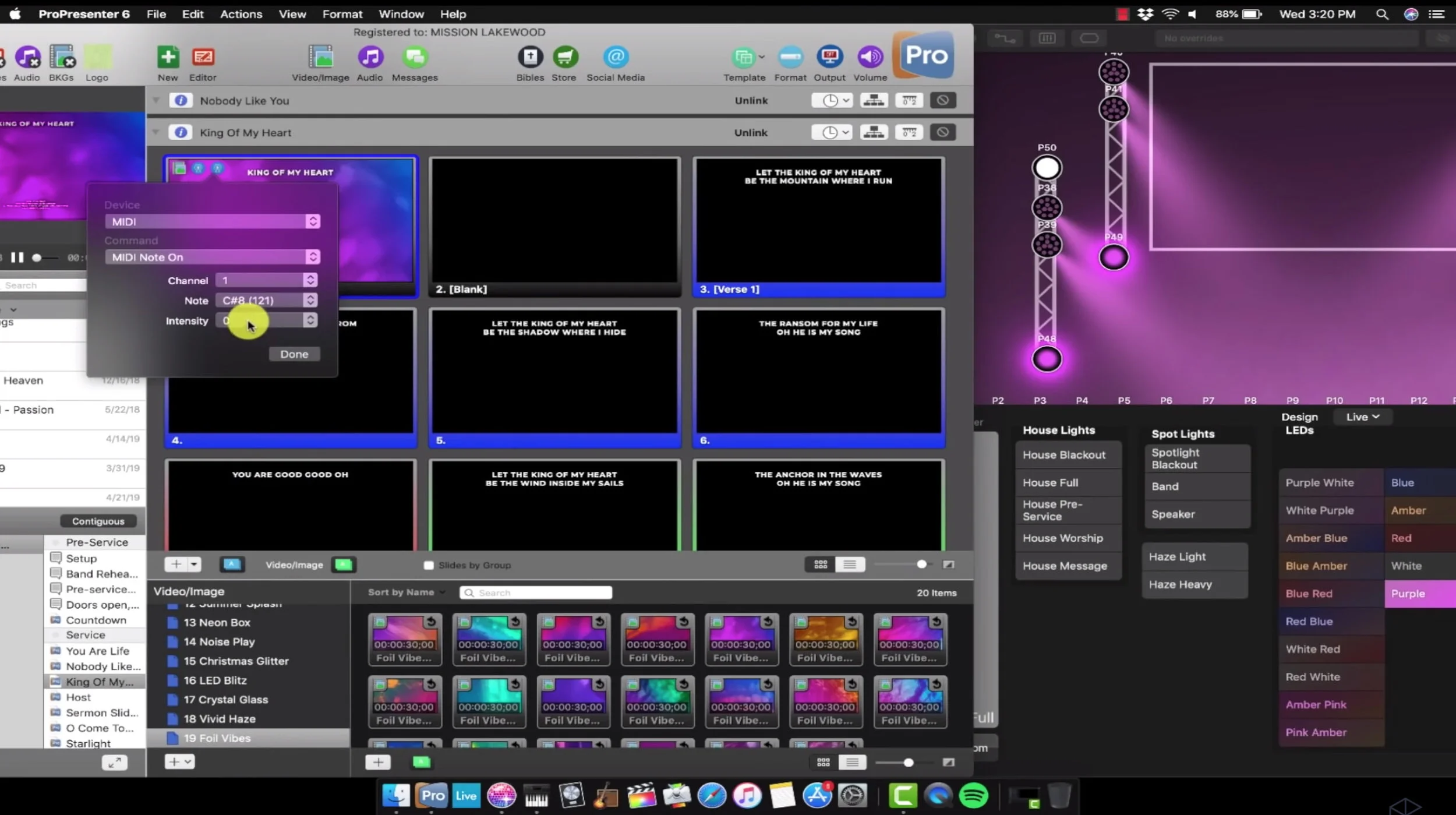1456x815 pixels.
Task: Open the Format menu
Action: coord(342,14)
